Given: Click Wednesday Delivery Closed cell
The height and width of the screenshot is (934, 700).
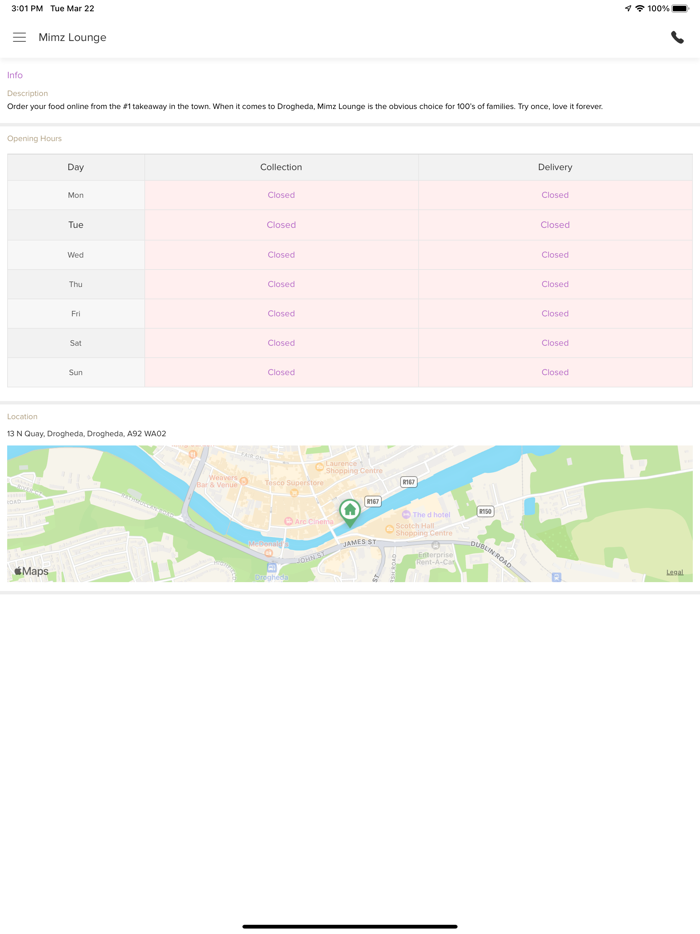Looking at the screenshot, I should [x=555, y=255].
